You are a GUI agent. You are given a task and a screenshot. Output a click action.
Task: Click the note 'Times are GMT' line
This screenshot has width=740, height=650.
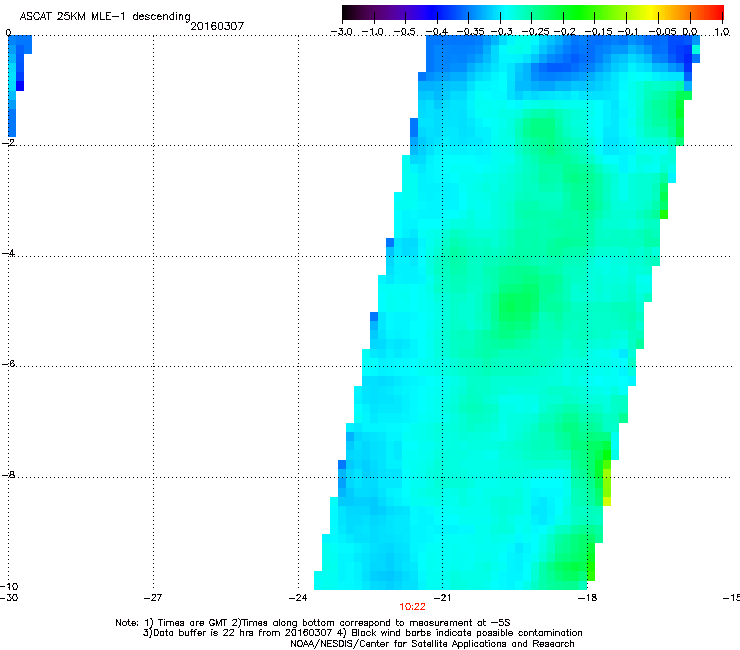pos(313,623)
